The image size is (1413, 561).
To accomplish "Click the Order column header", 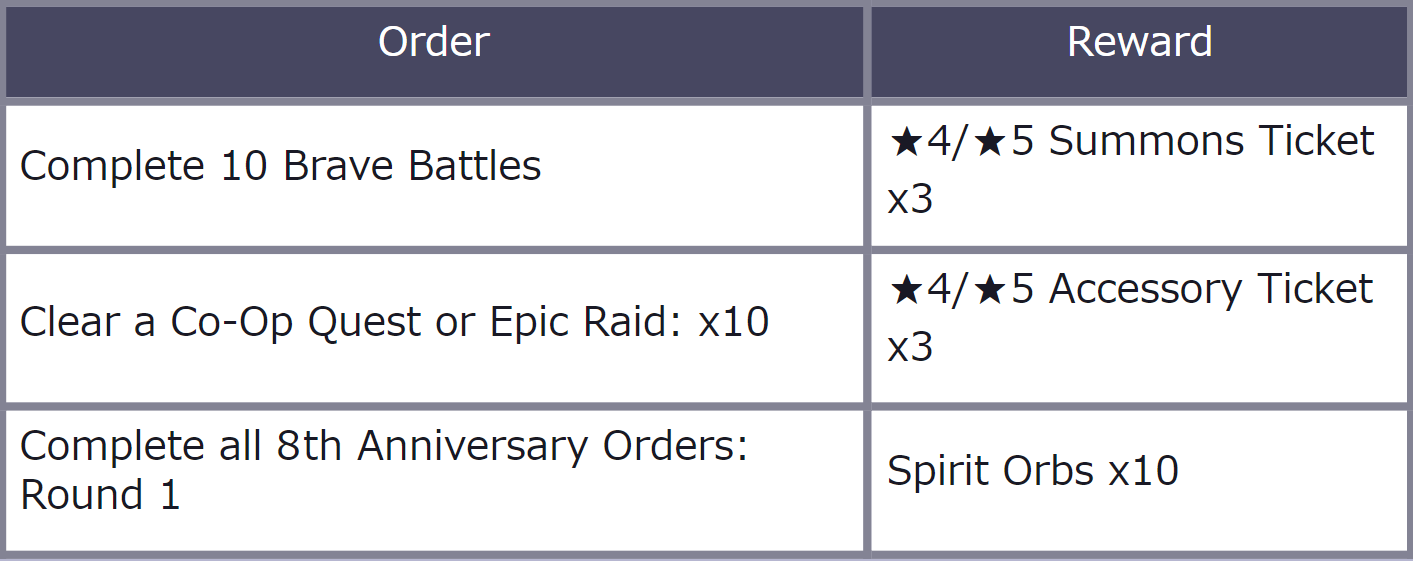I will coord(434,42).
